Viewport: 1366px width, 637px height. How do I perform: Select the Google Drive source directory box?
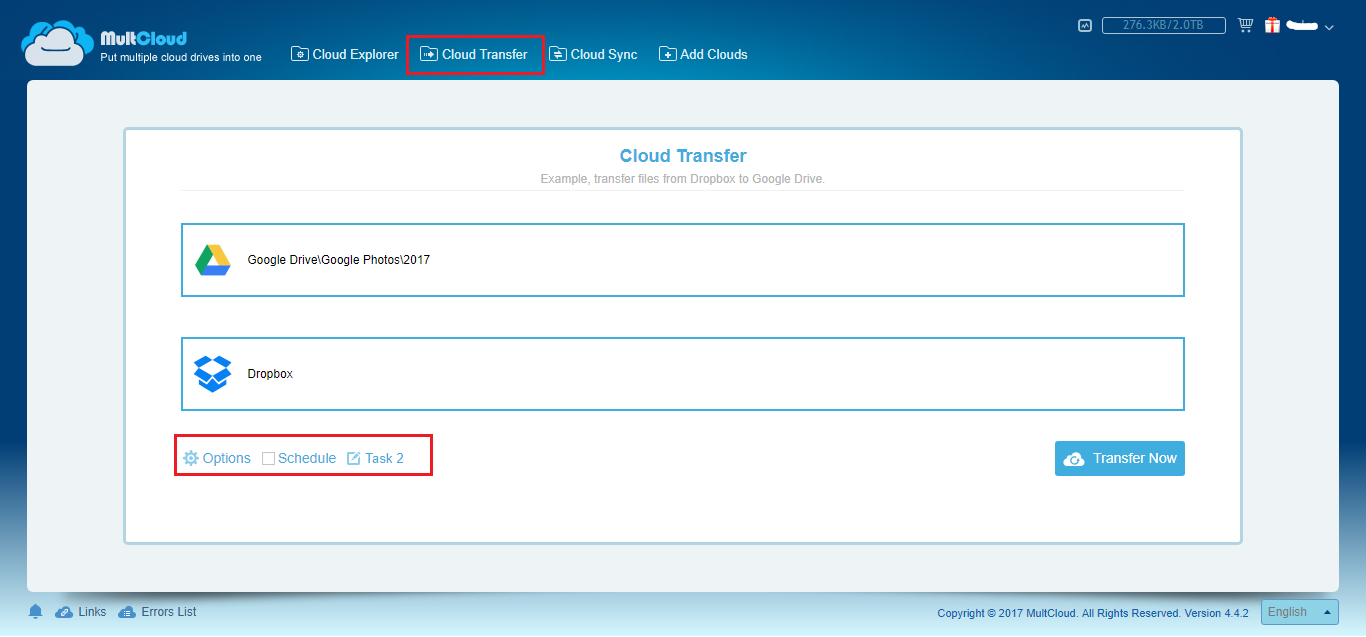click(x=683, y=260)
